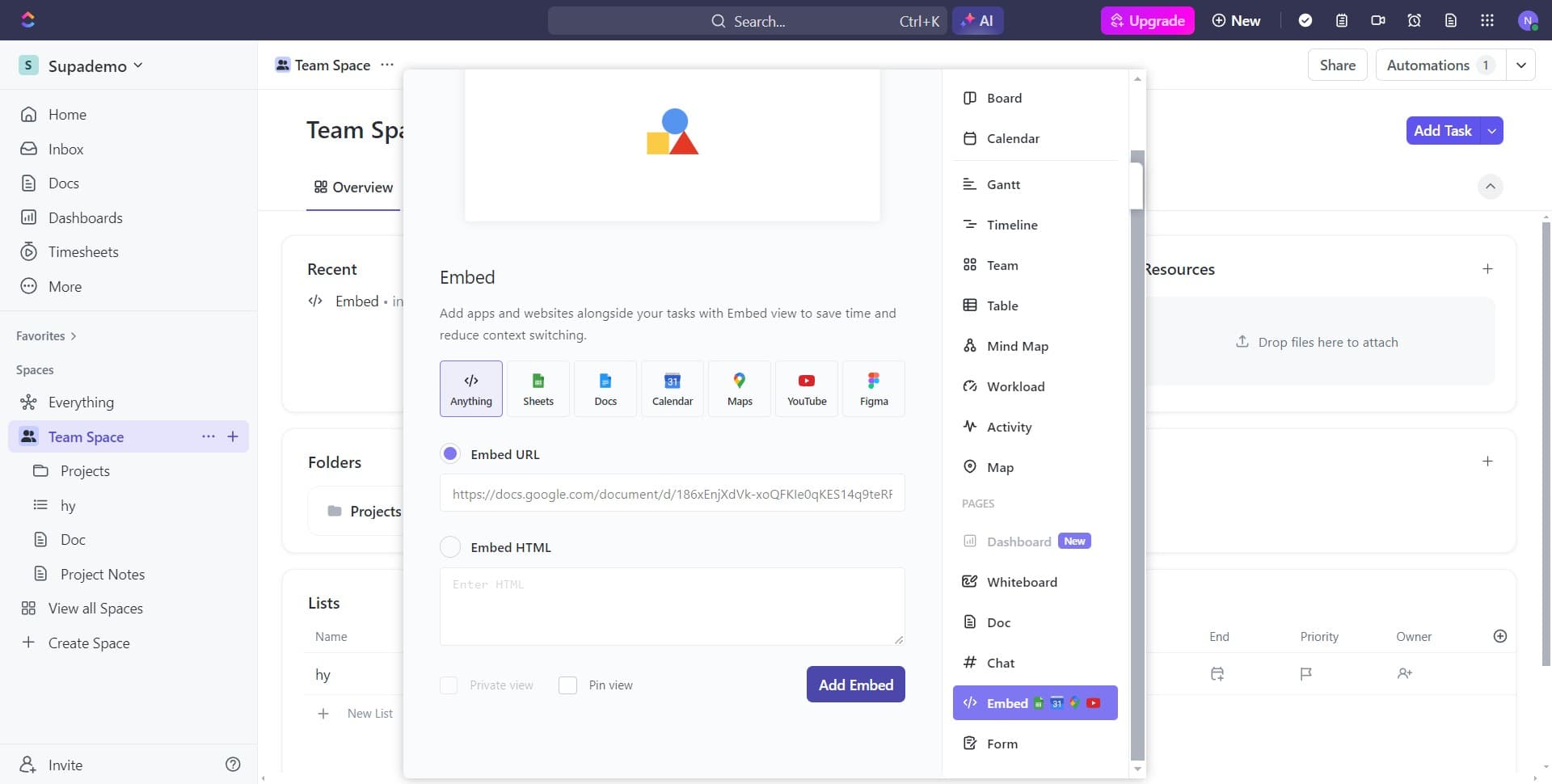The height and width of the screenshot is (784, 1552).
Task: Choose the Google Maps embed type
Action: click(740, 389)
